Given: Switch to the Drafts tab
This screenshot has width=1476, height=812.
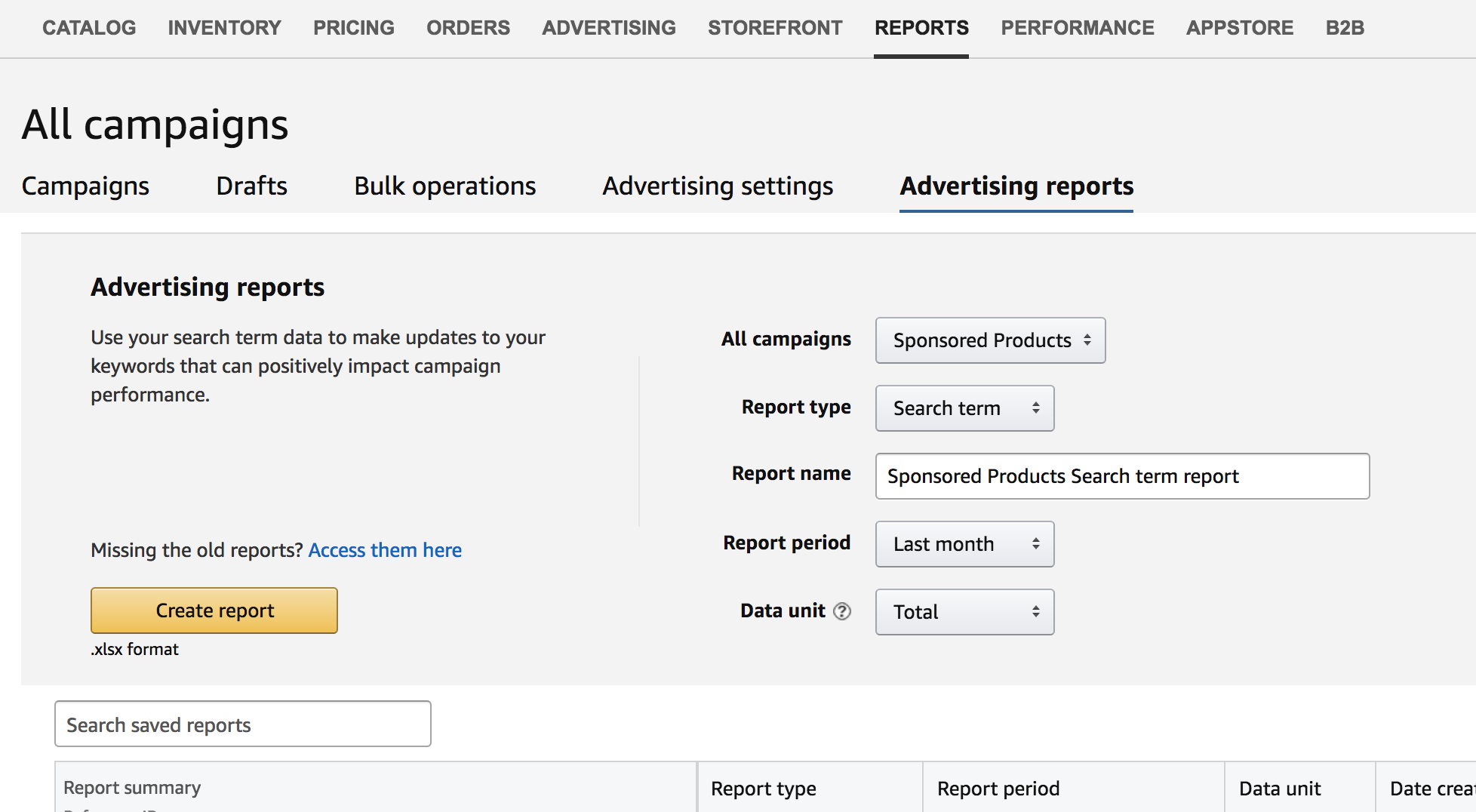Looking at the screenshot, I should (x=251, y=186).
